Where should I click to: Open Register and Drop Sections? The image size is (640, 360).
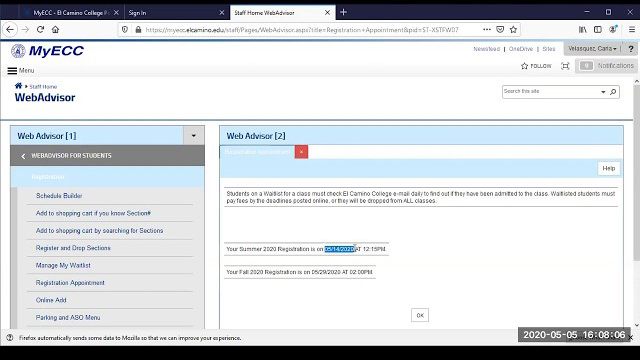73,248
